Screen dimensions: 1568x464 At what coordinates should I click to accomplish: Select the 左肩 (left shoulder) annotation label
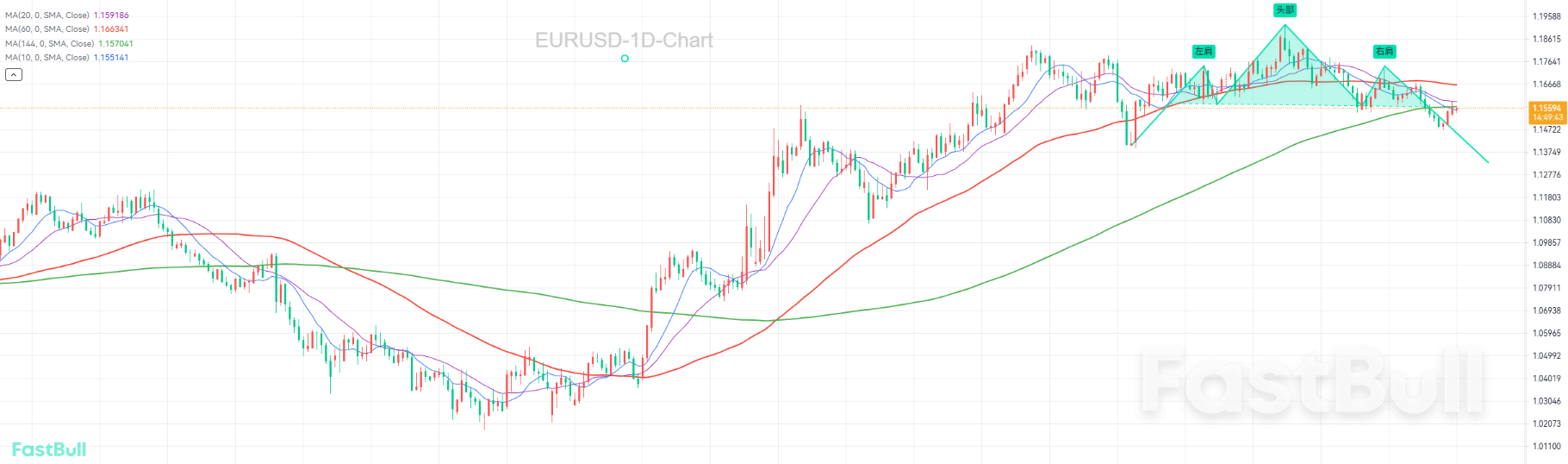tap(1204, 52)
